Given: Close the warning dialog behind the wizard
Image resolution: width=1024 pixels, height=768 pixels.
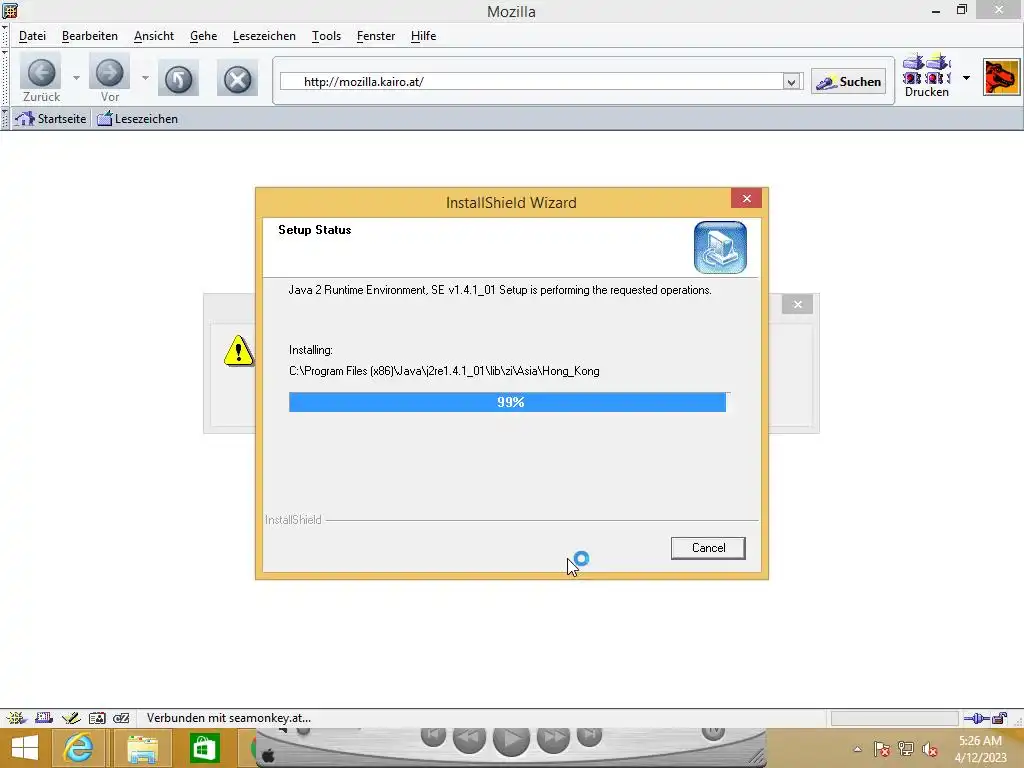Looking at the screenshot, I should (x=797, y=304).
